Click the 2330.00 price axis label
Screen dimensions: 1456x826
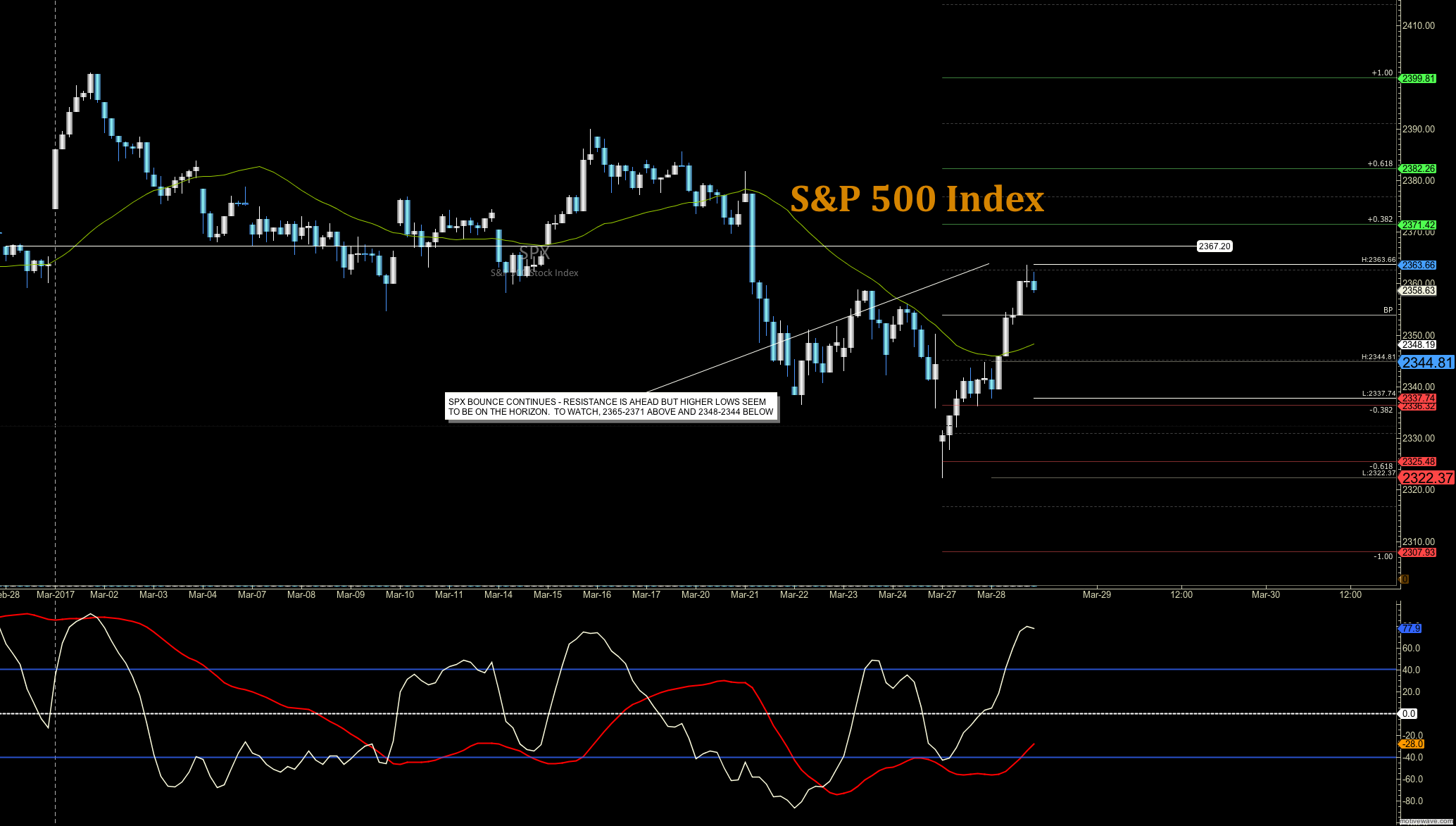pyautogui.click(x=1419, y=438)
